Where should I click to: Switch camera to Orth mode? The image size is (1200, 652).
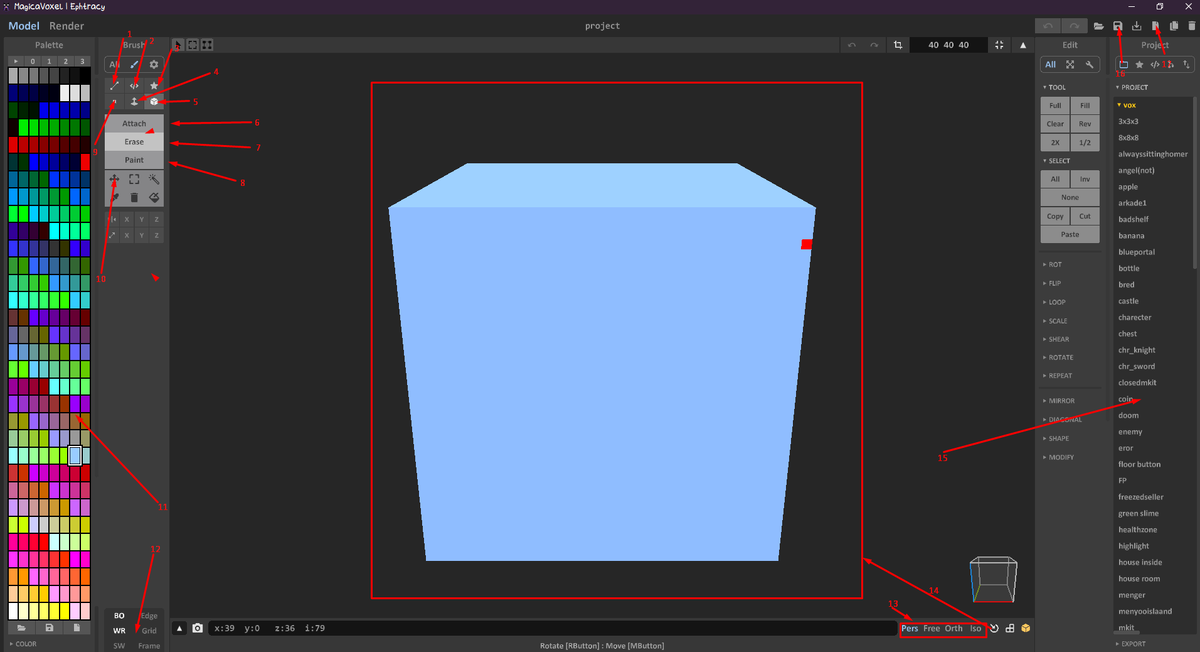(954, 628)
